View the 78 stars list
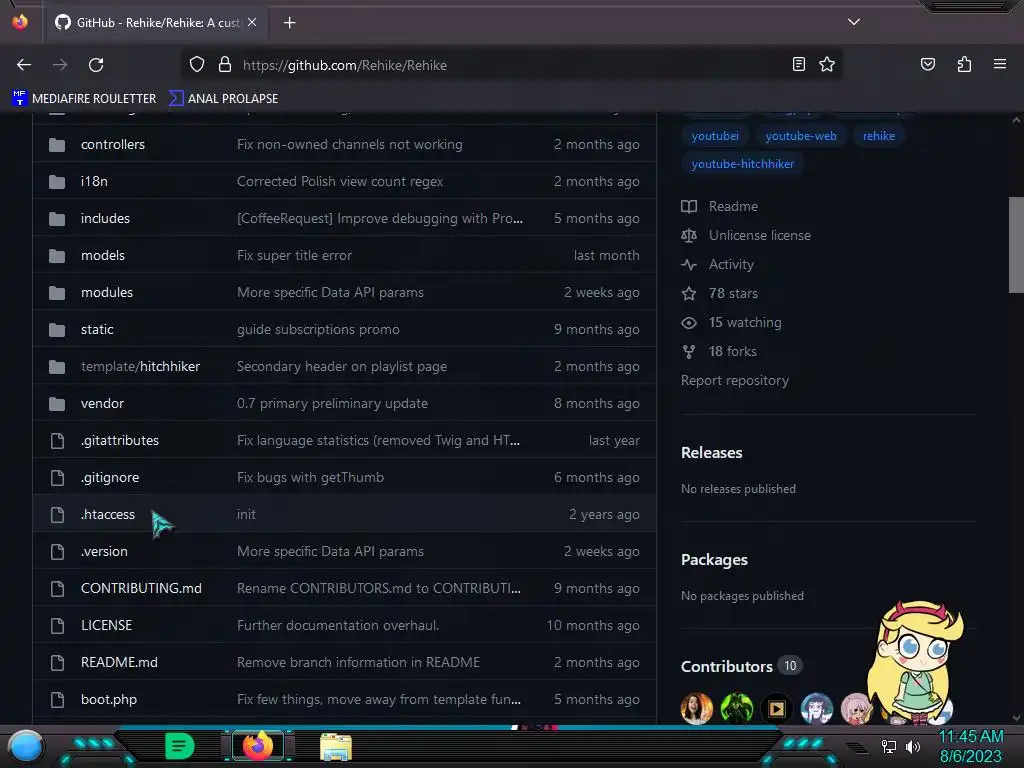Viewport: 1024px width, 768px height. click(720, 293)
